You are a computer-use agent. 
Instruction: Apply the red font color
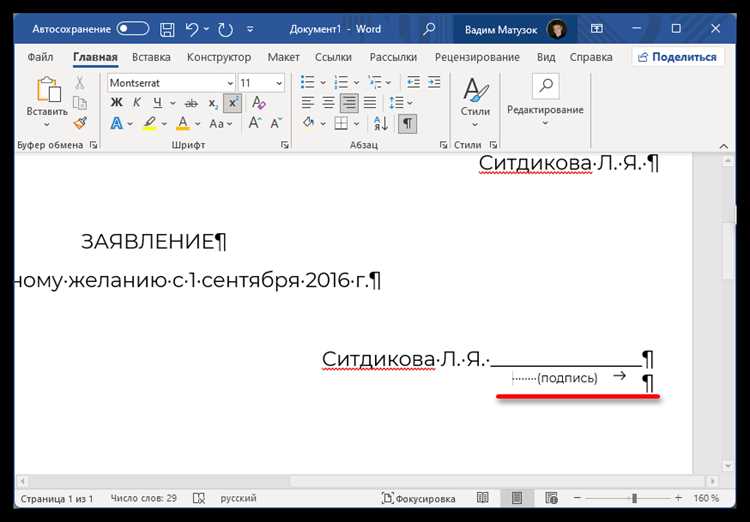(x=183, y=123)
